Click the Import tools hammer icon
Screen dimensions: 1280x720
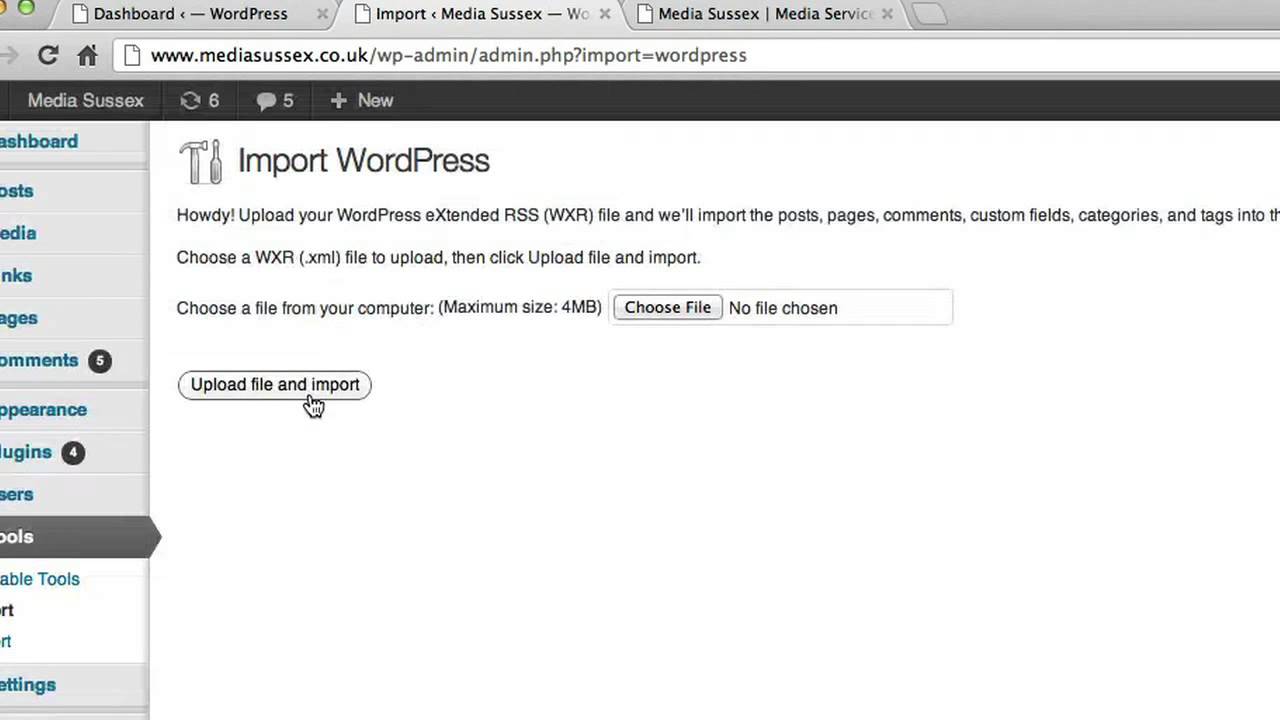click(201, 161)
